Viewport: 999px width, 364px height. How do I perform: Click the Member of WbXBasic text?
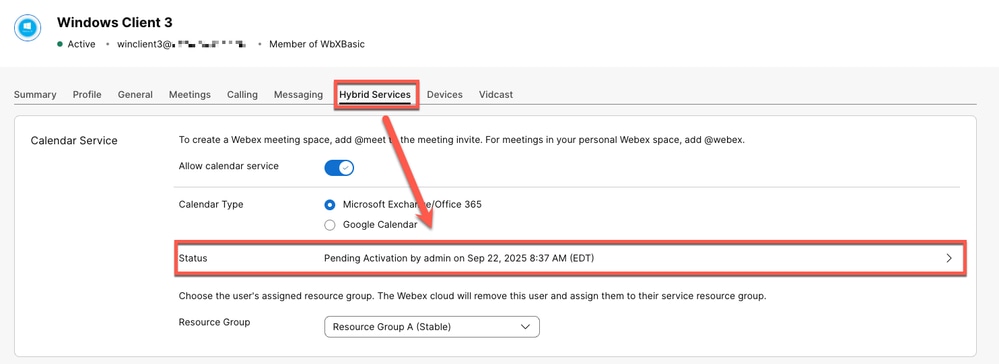(x=317, y=44)
